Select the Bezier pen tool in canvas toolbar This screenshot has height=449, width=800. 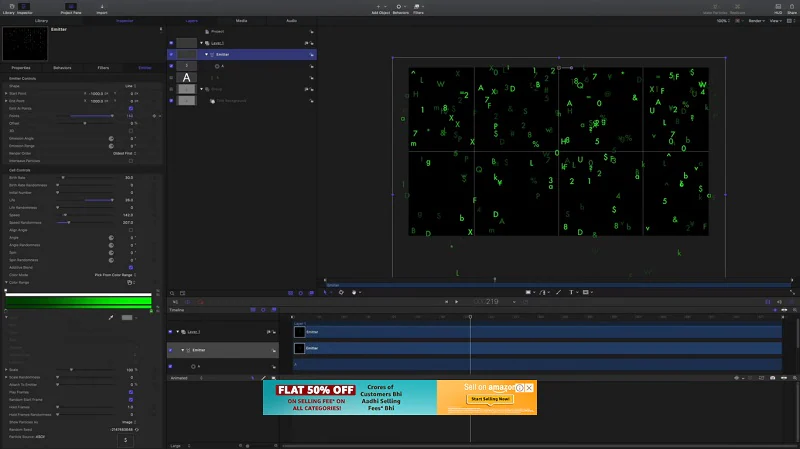point(543,292)
